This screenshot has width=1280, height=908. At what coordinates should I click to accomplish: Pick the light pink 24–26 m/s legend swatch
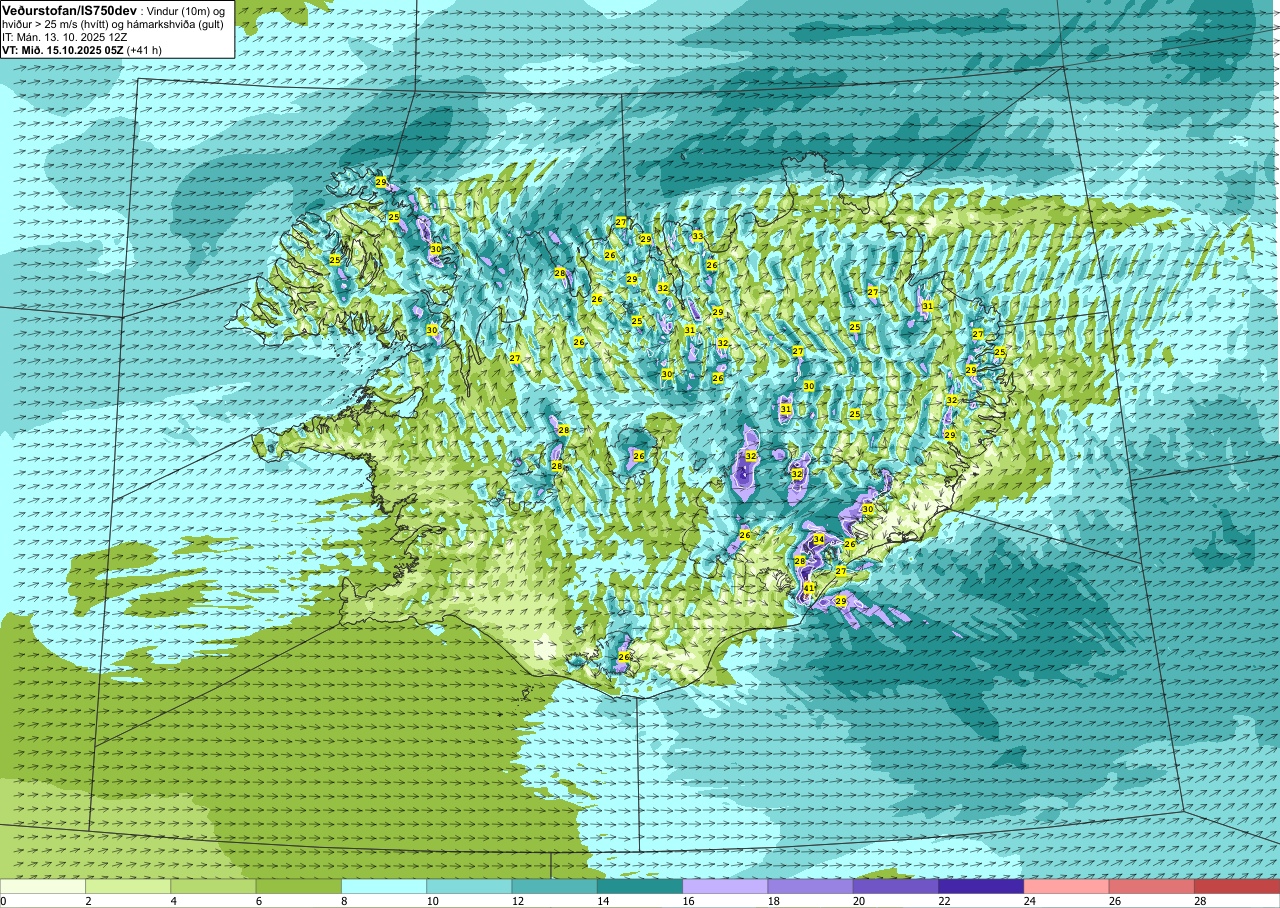click(1066, 886)
